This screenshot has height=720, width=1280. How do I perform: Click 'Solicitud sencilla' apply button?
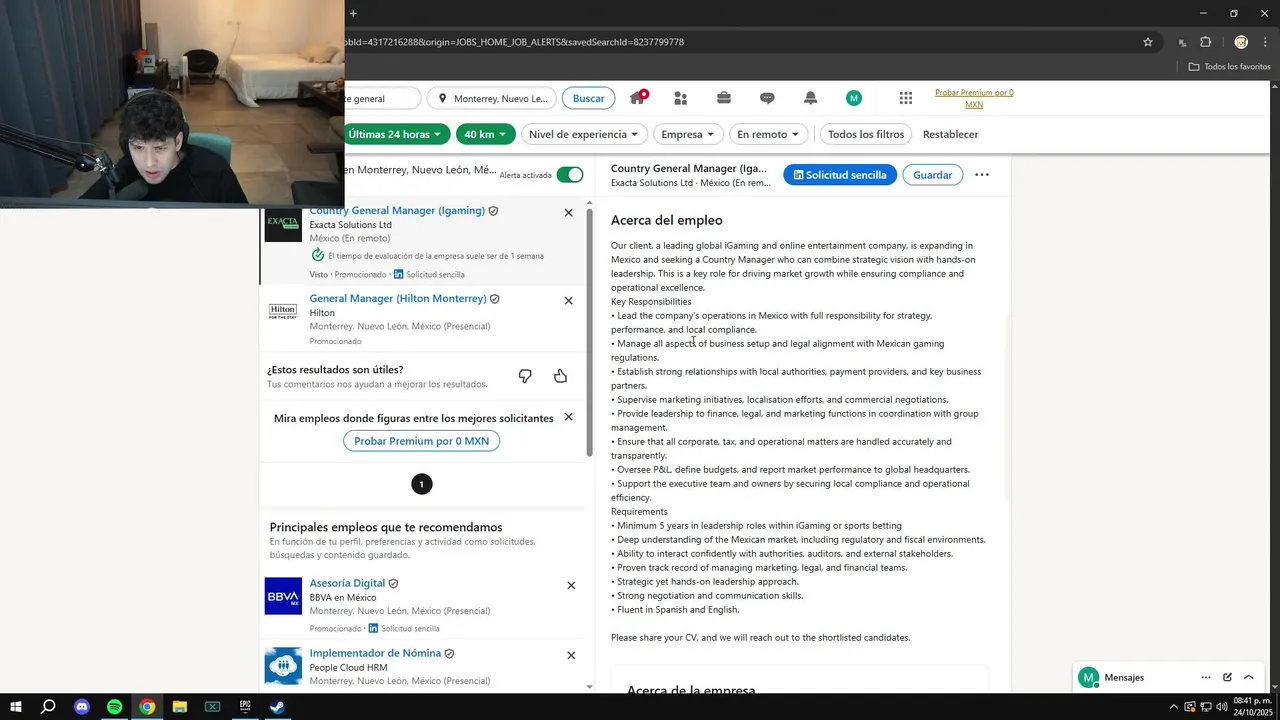(x=840, y=175)
